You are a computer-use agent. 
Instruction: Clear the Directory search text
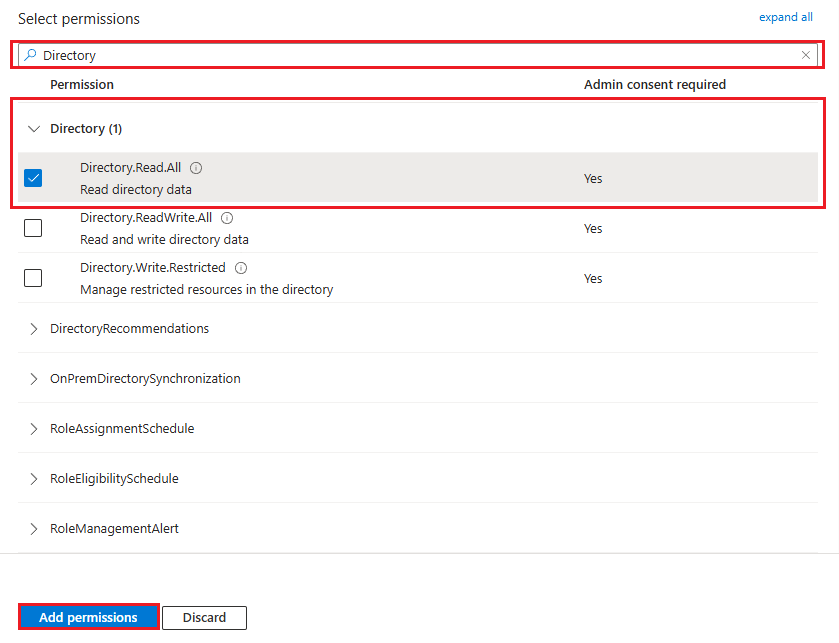pos(806,55)
